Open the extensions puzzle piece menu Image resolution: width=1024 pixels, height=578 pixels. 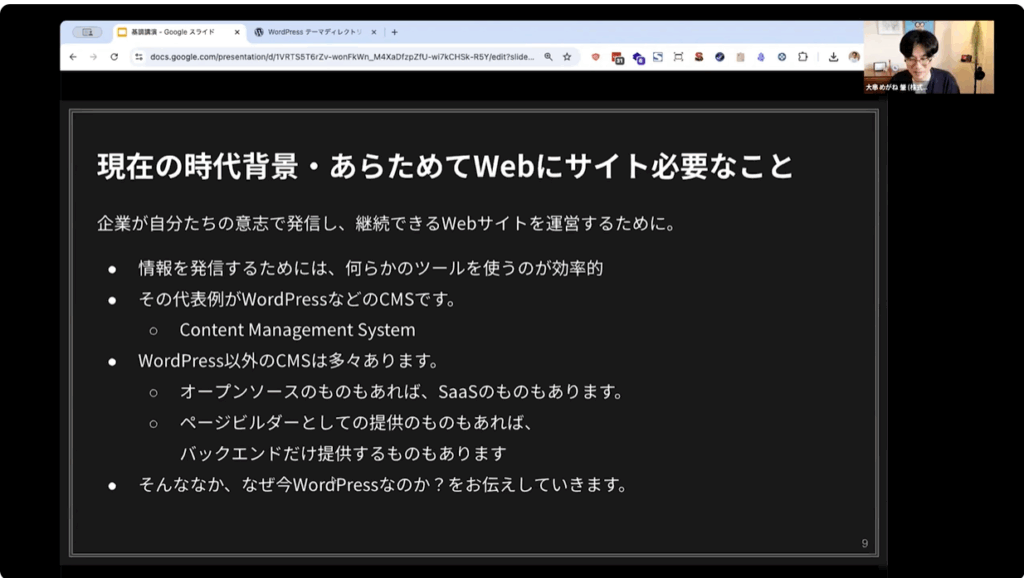[x=803, y=57]
